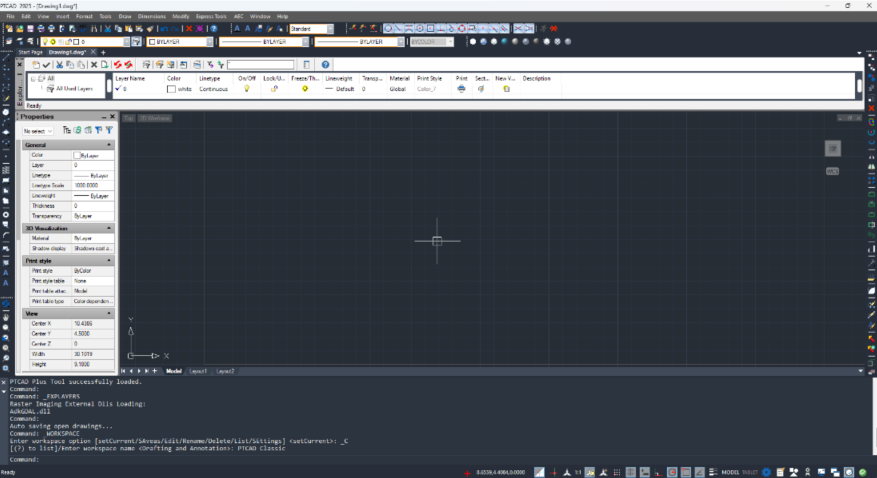Click the teal sphere visual style icon
Screen dimensions: 877x478
(504, 41)
